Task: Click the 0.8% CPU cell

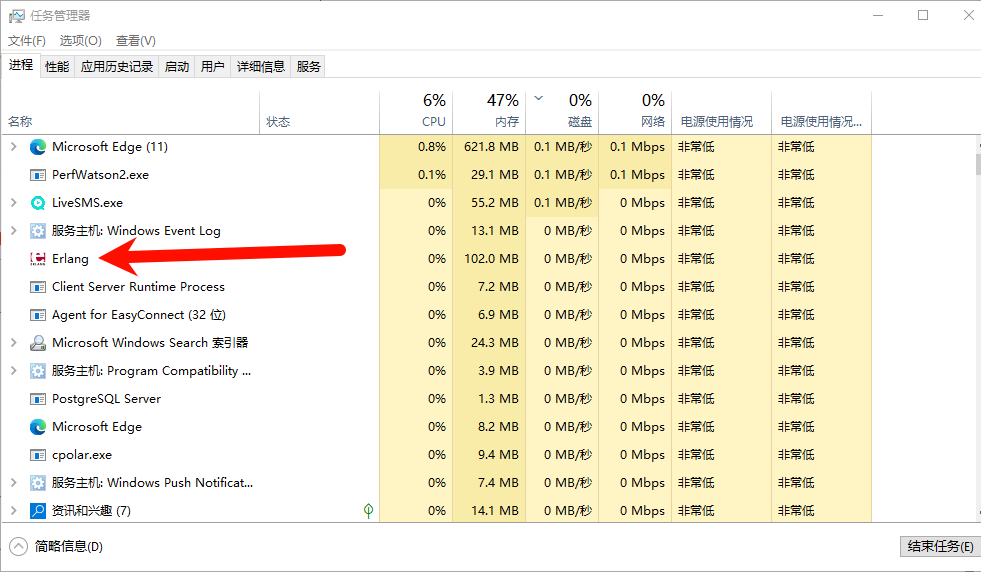Action: [415, 147]
